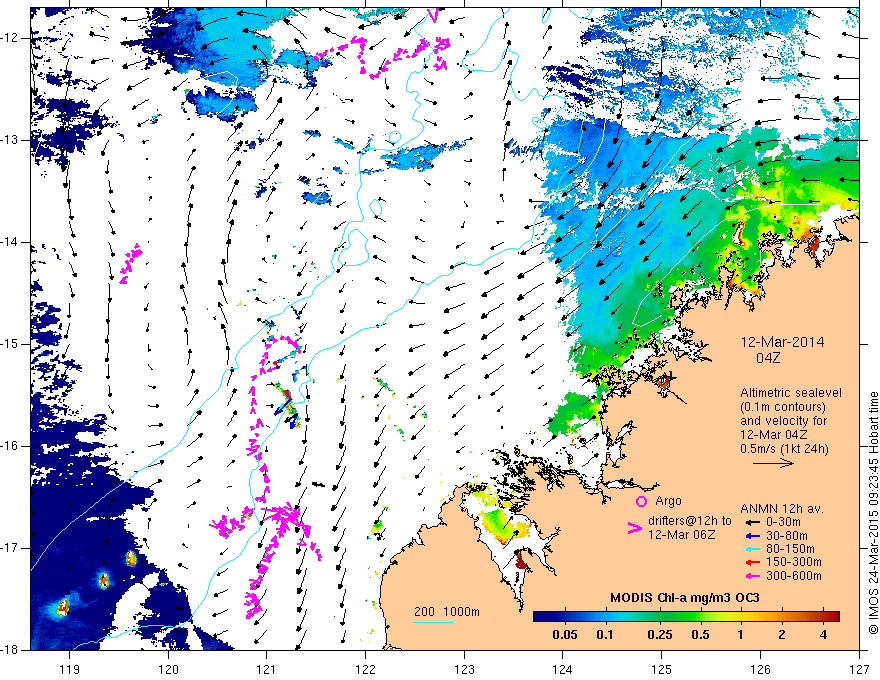
Task: Click the vertical IMOS copyright timestamp text
Action: [x=873, y=514]
